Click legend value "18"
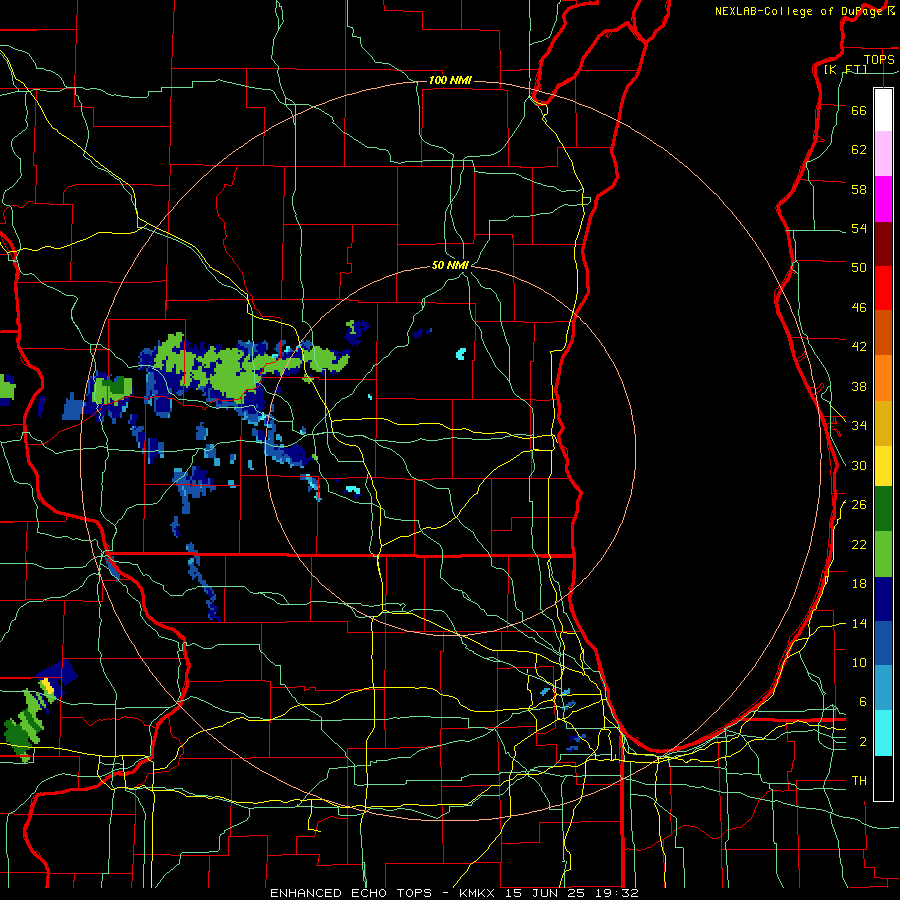 tap(859, 584)
